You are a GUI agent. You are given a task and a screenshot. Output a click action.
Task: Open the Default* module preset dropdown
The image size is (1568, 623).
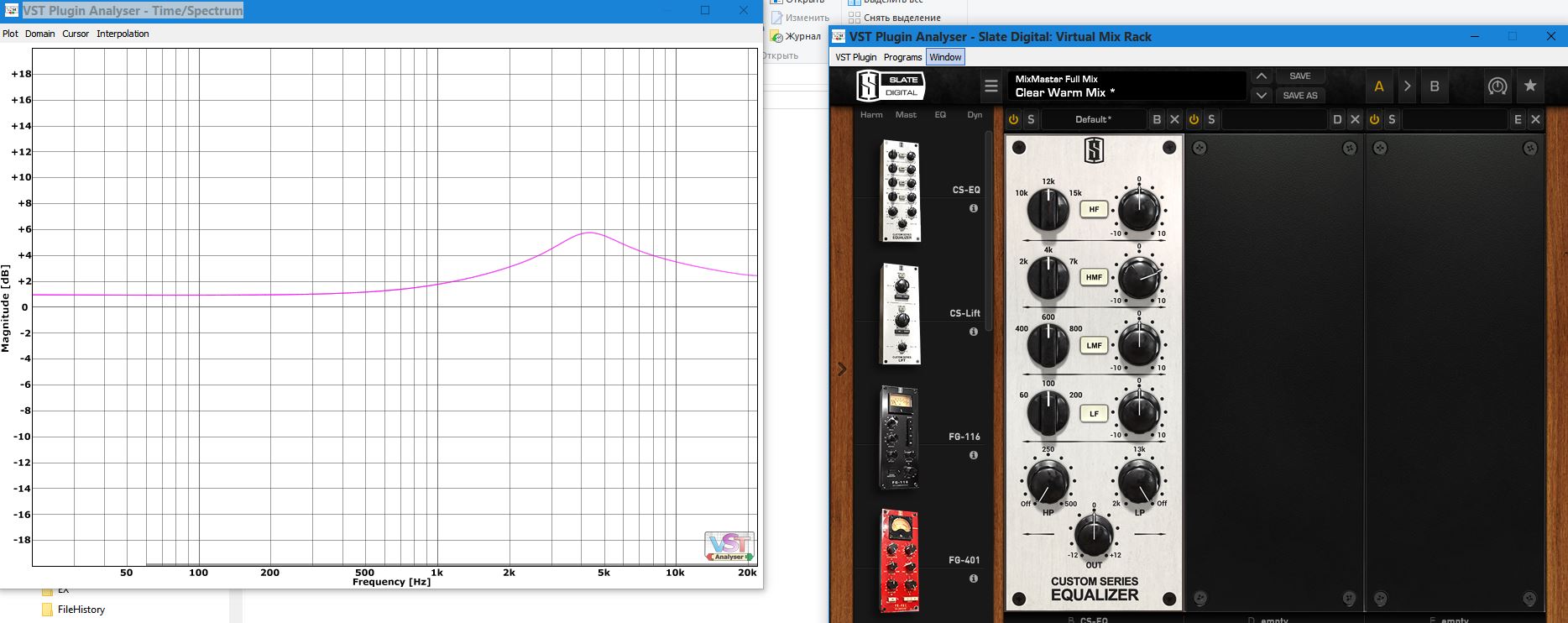tap(1094, 119)
